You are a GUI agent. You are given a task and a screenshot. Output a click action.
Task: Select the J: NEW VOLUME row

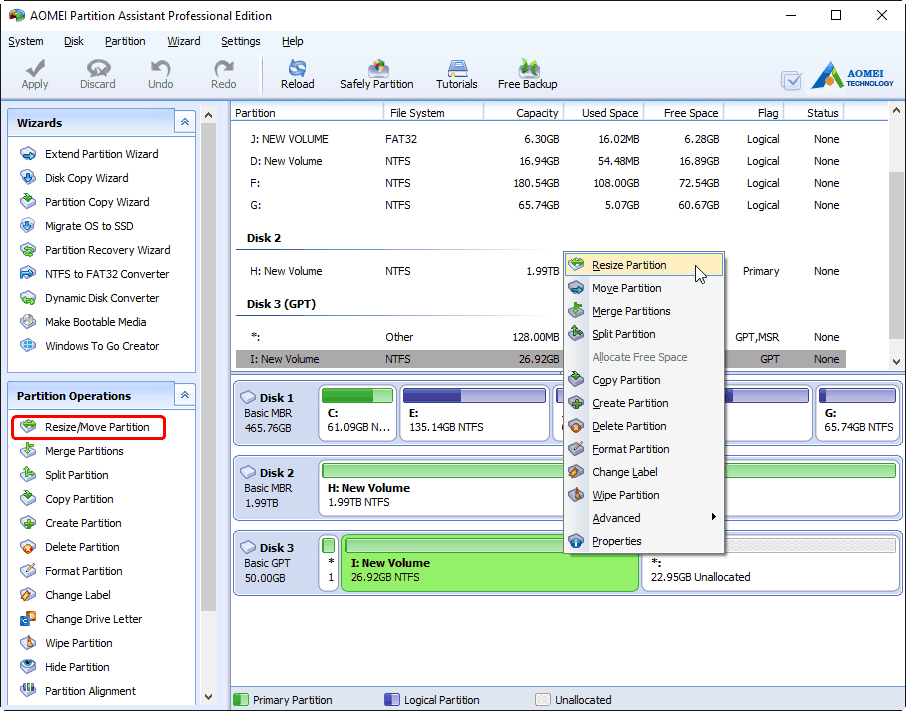pyautogui.click(x=540, y=139)
